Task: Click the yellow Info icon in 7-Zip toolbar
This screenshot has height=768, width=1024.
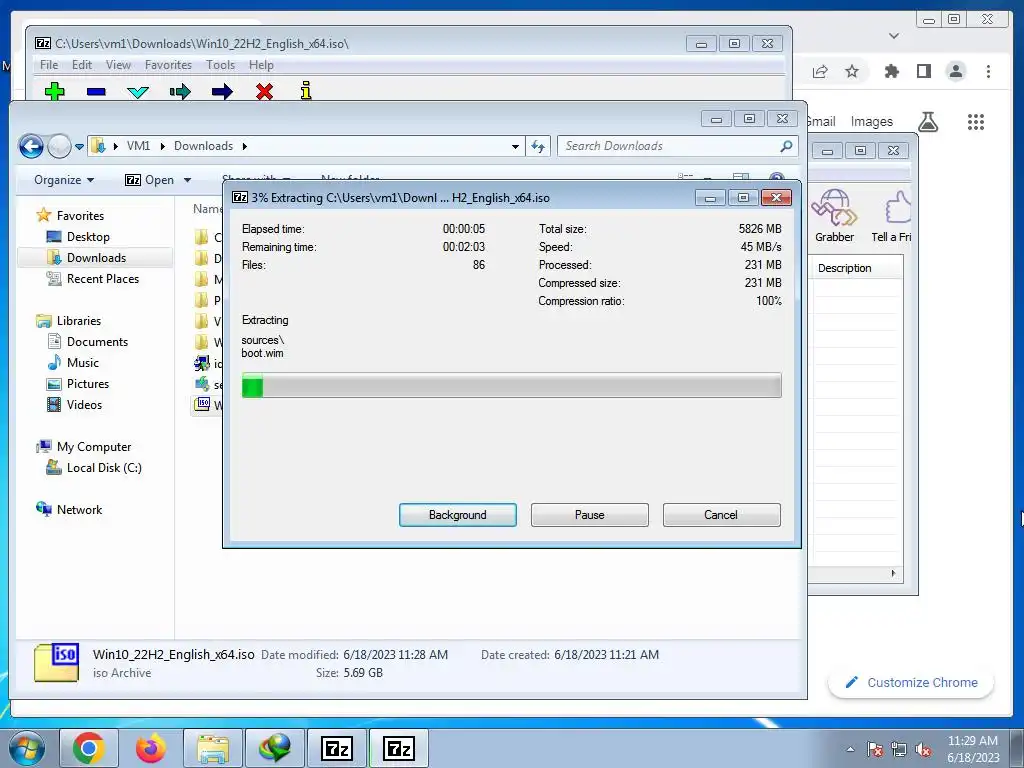Action: pos(306,91)
